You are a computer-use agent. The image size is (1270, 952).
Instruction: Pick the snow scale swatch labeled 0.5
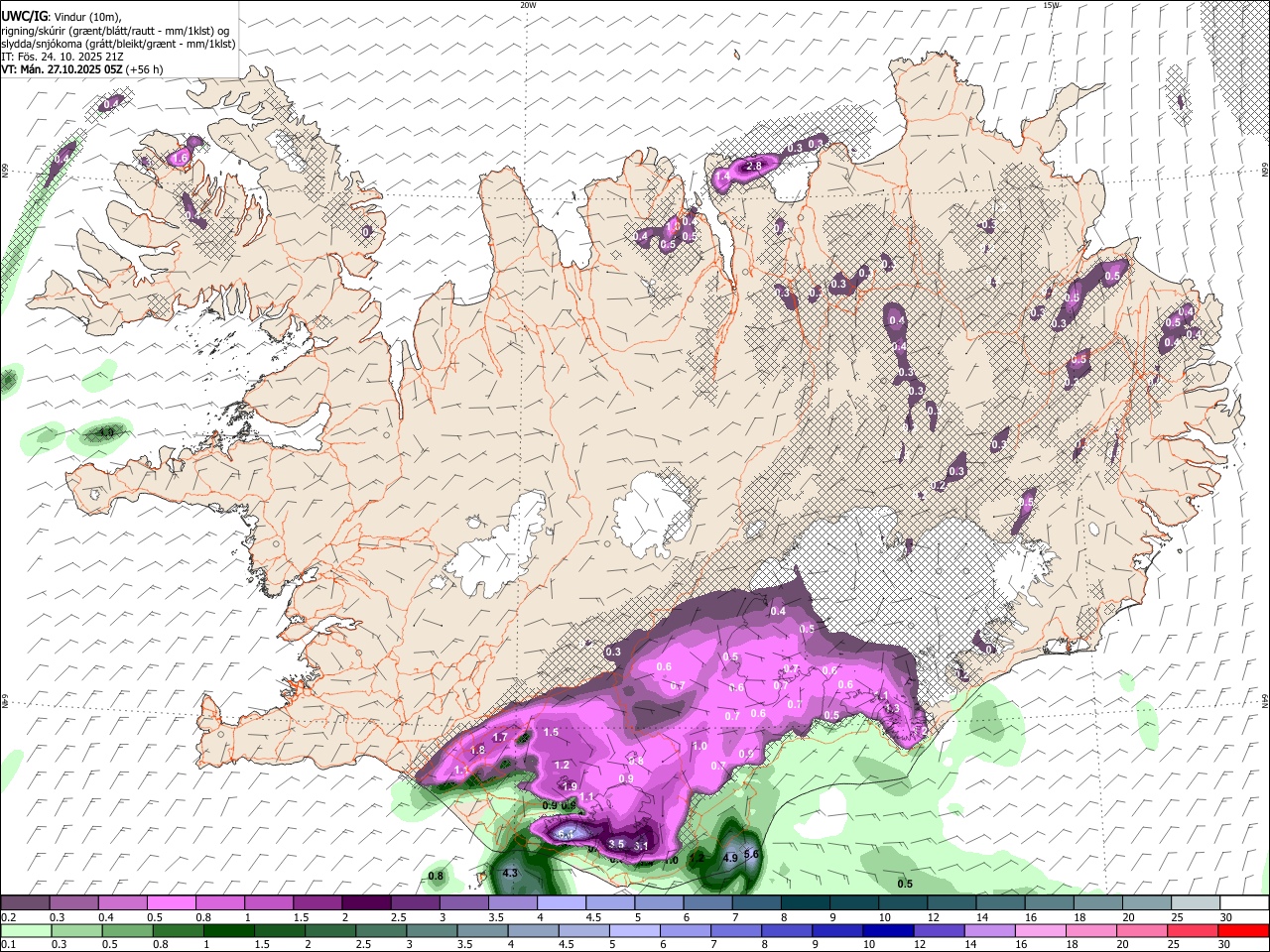pyautogui.click(x=171, y=903)
